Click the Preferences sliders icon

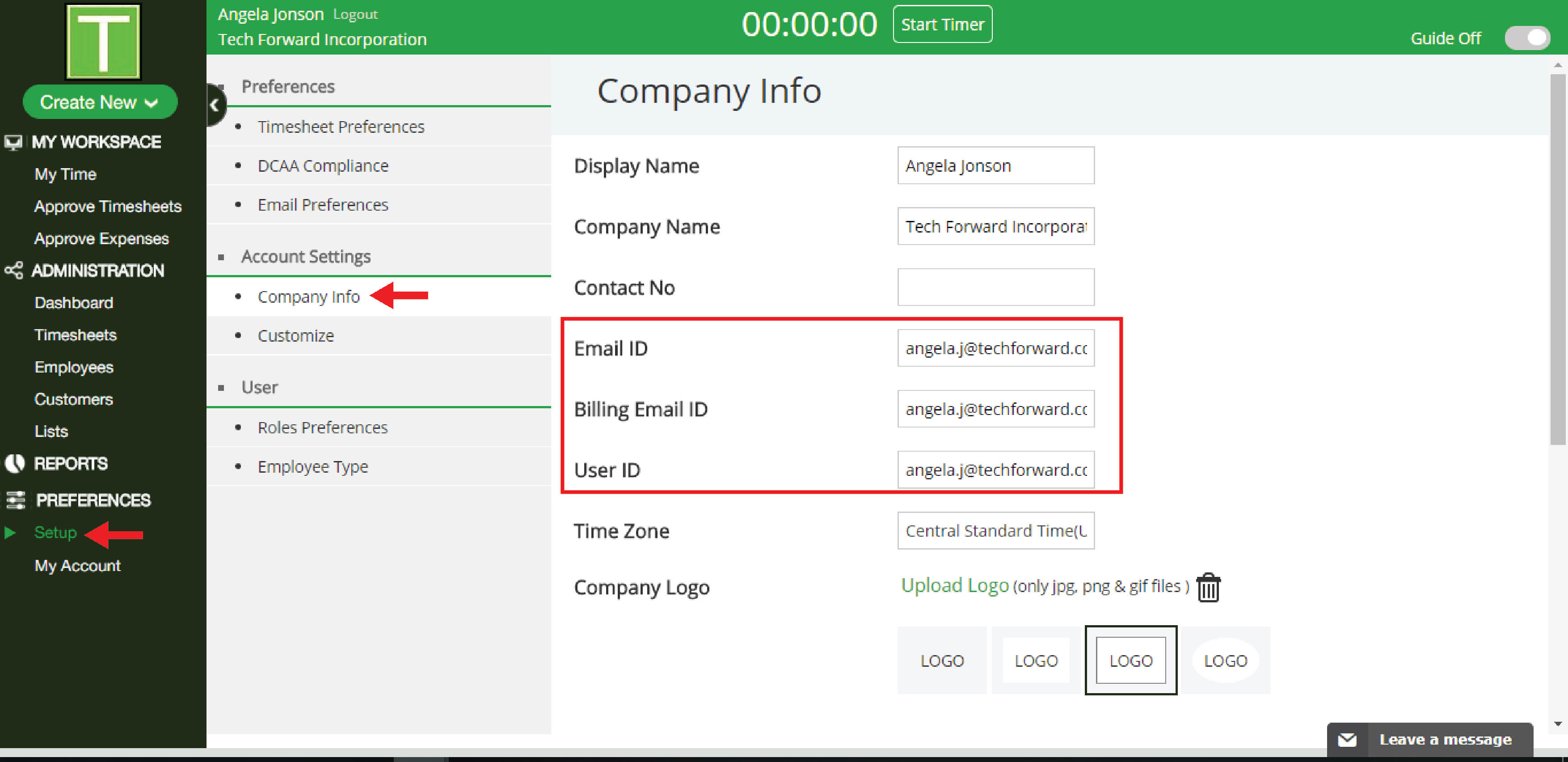pyautogui.click(x=15, y=500)
